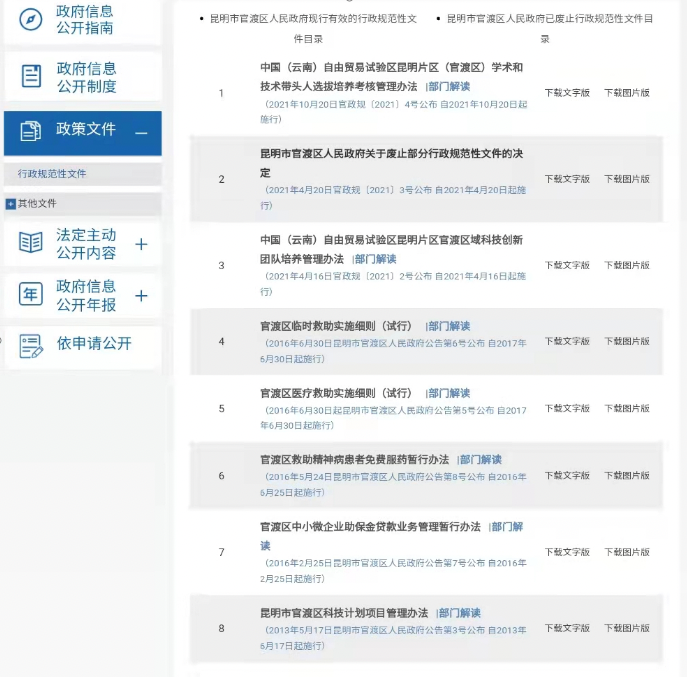Click the files icon beside 政策文件
Viewport: 687px width, 677px height.
31,131
